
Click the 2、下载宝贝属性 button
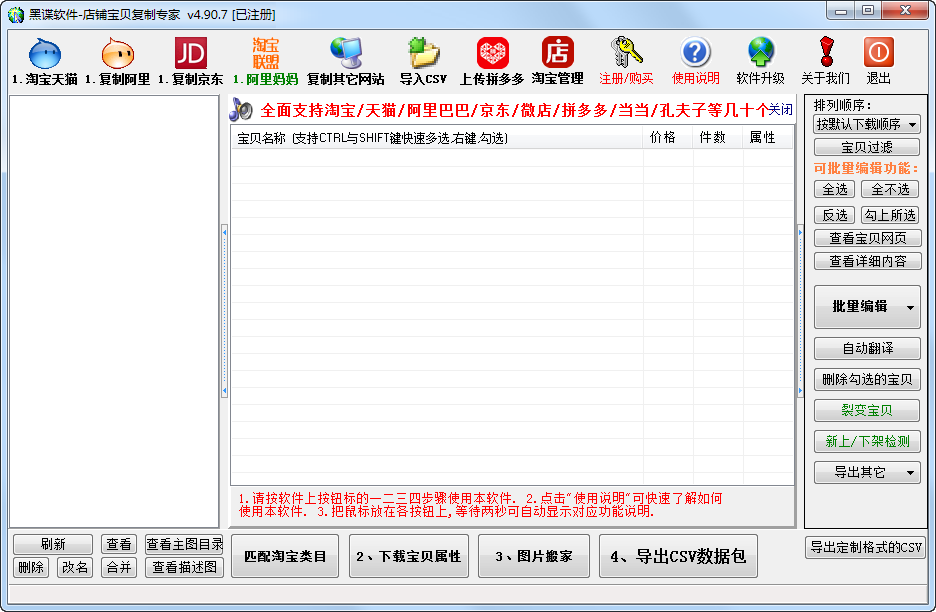409,556
